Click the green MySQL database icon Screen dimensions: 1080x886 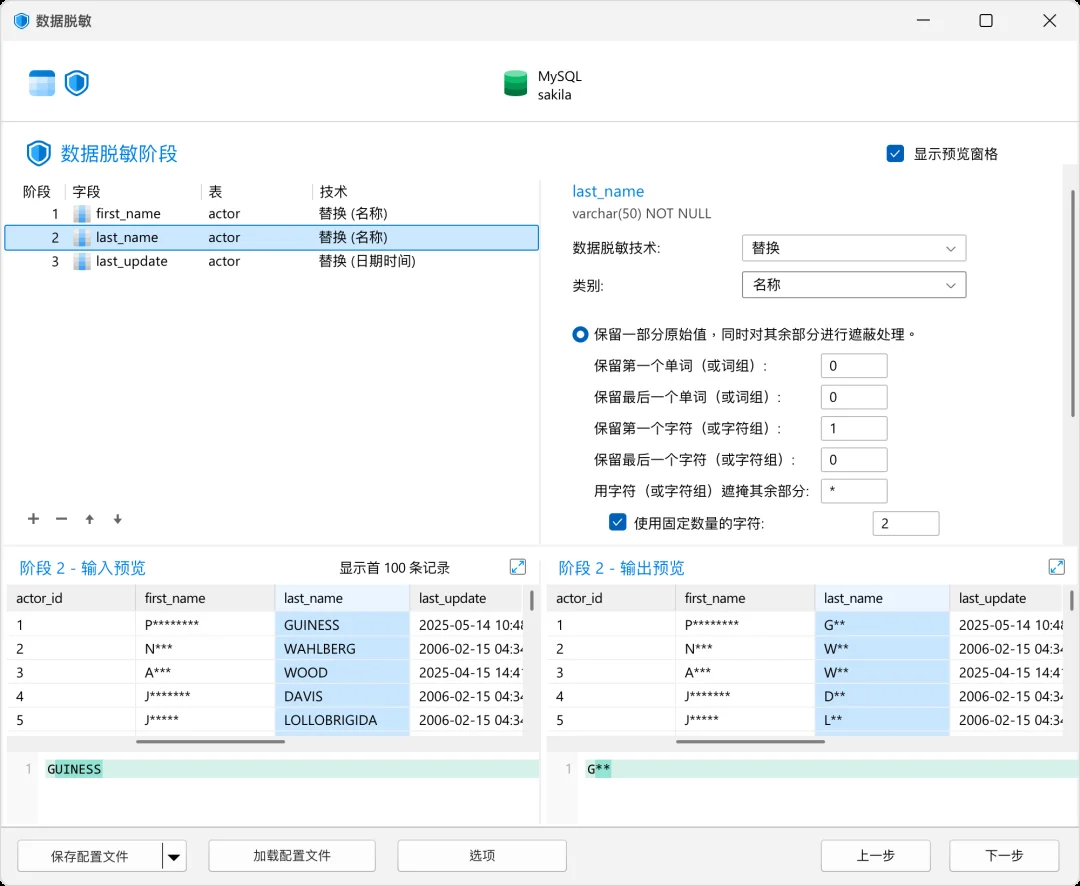point(515,83)
